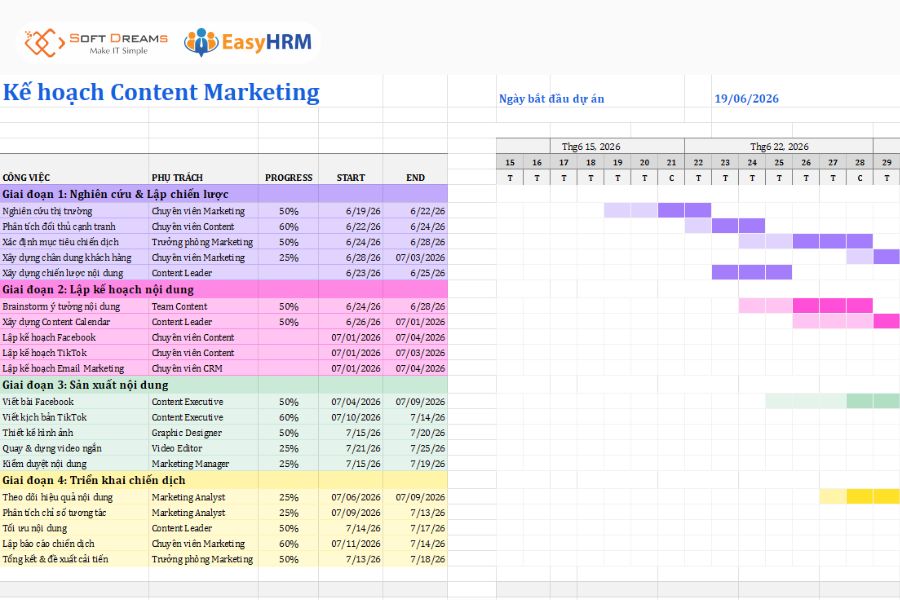900x600 pixels.
Task: Click the 'Tối ưu nội dung' task cell
Action: (x=74, y=528)
